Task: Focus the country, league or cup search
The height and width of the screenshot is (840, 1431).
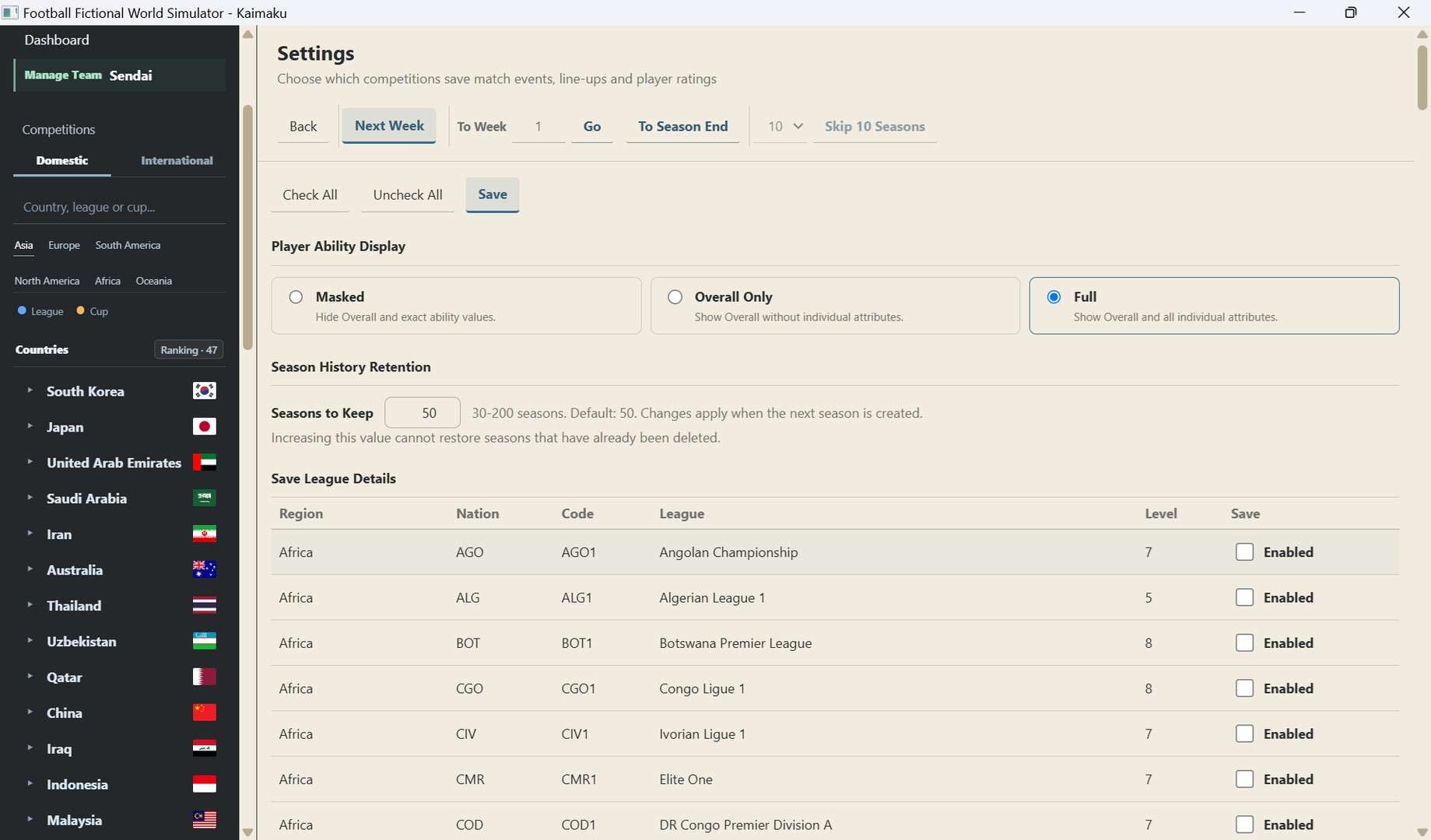Action: (120, 207)
